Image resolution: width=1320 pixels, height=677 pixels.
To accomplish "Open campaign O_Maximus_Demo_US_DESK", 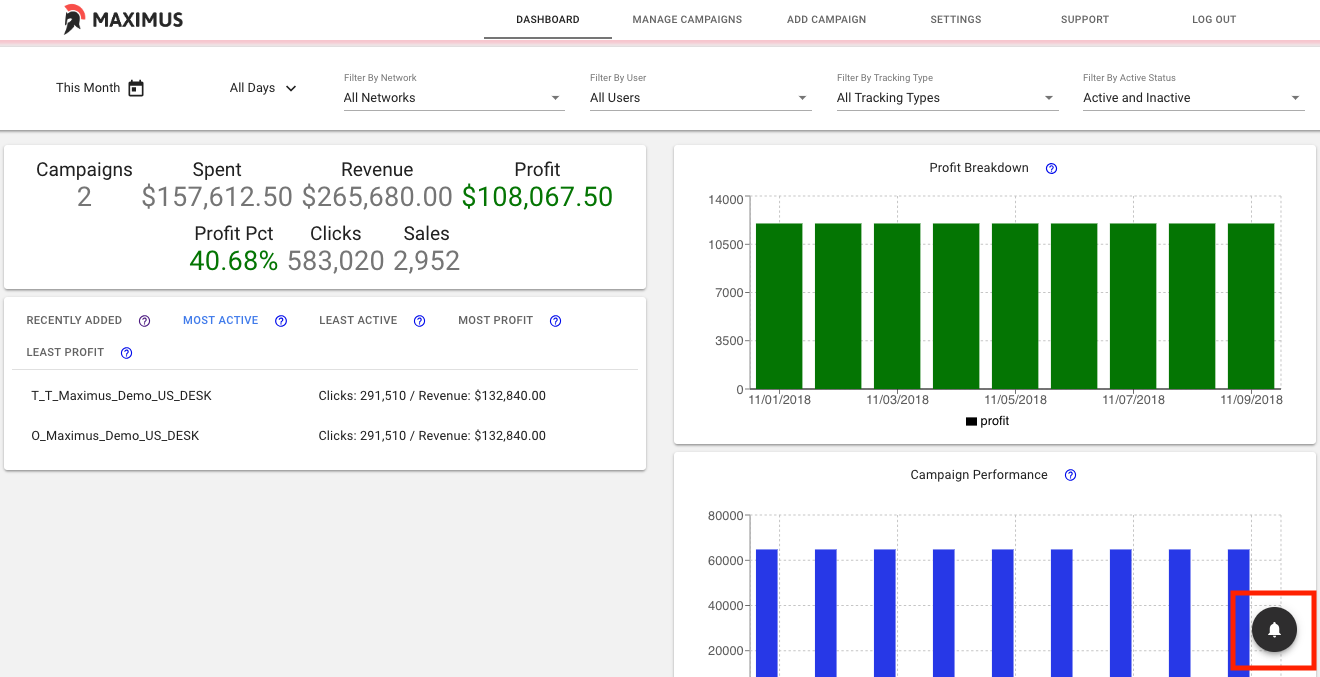I will click(115, 436).
